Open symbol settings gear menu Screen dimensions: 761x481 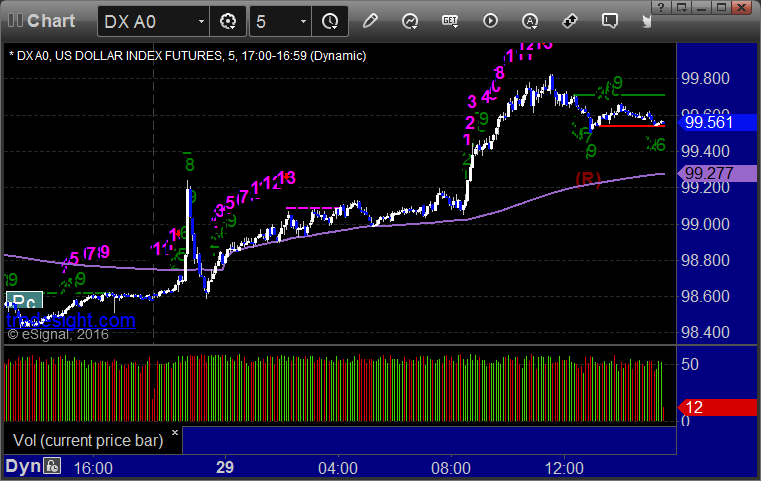point(228,21)
